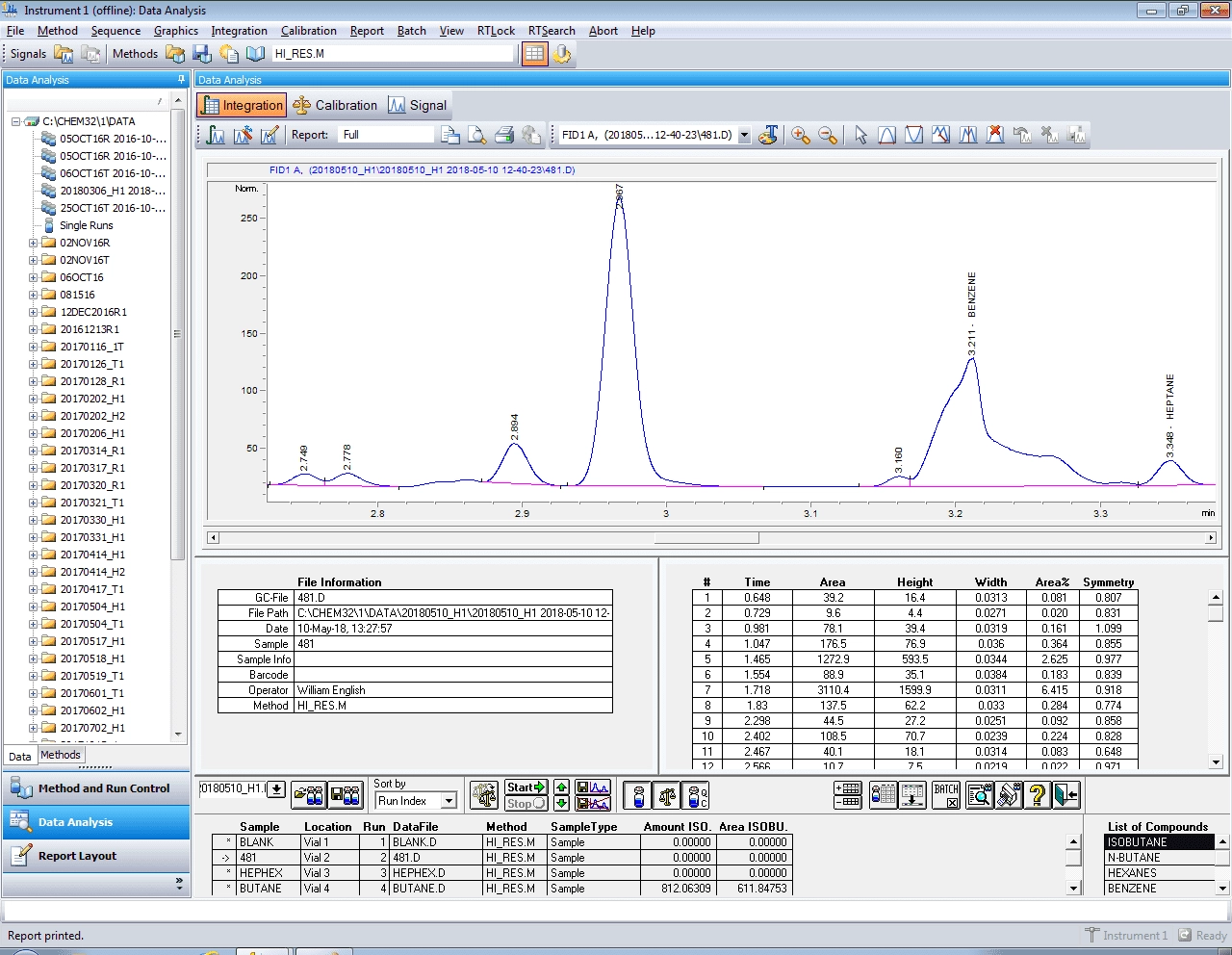Click the batch help question mark icon

tap(1038, 795)
